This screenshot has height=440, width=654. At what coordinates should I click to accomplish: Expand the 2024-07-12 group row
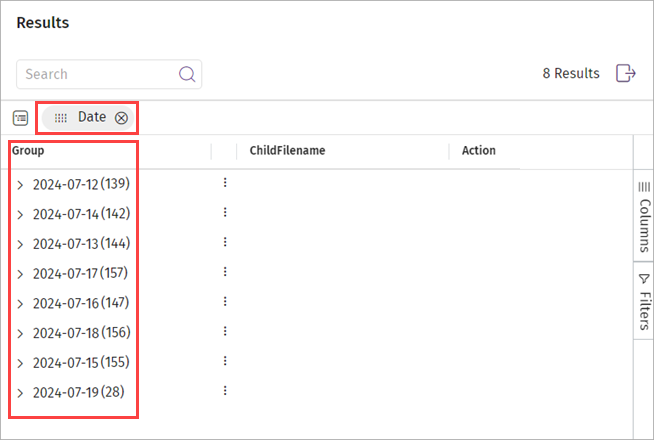point(20,185)
